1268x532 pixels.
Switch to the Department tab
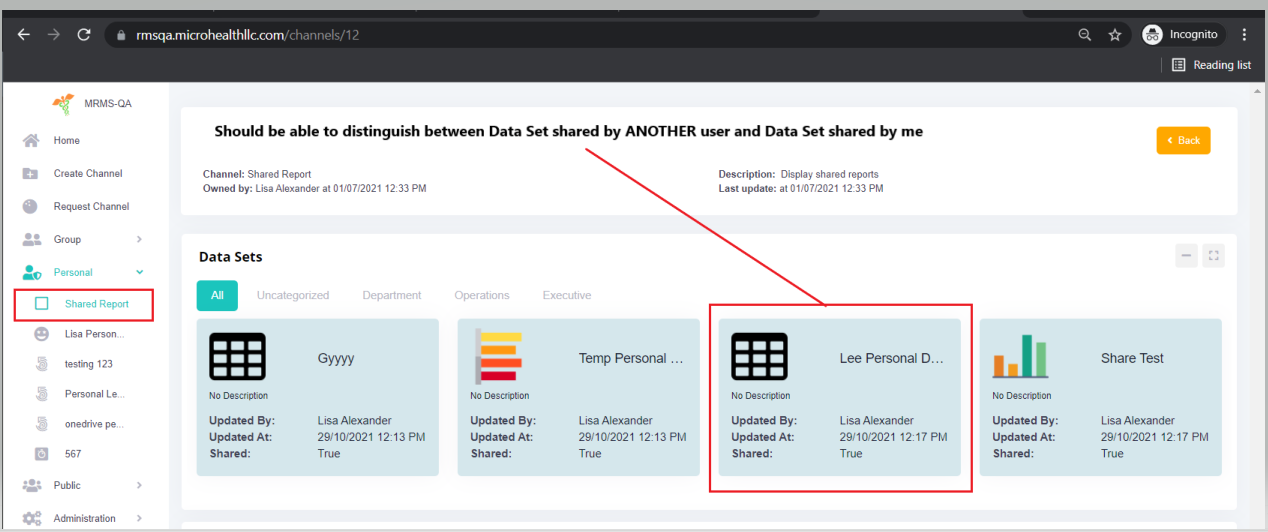pos(392,295)
